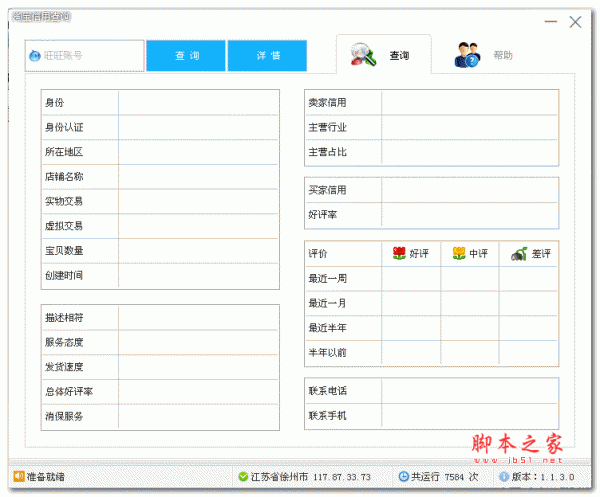Click the 好评 column header text
Screen dimensions: 600x497
[419, 254]
